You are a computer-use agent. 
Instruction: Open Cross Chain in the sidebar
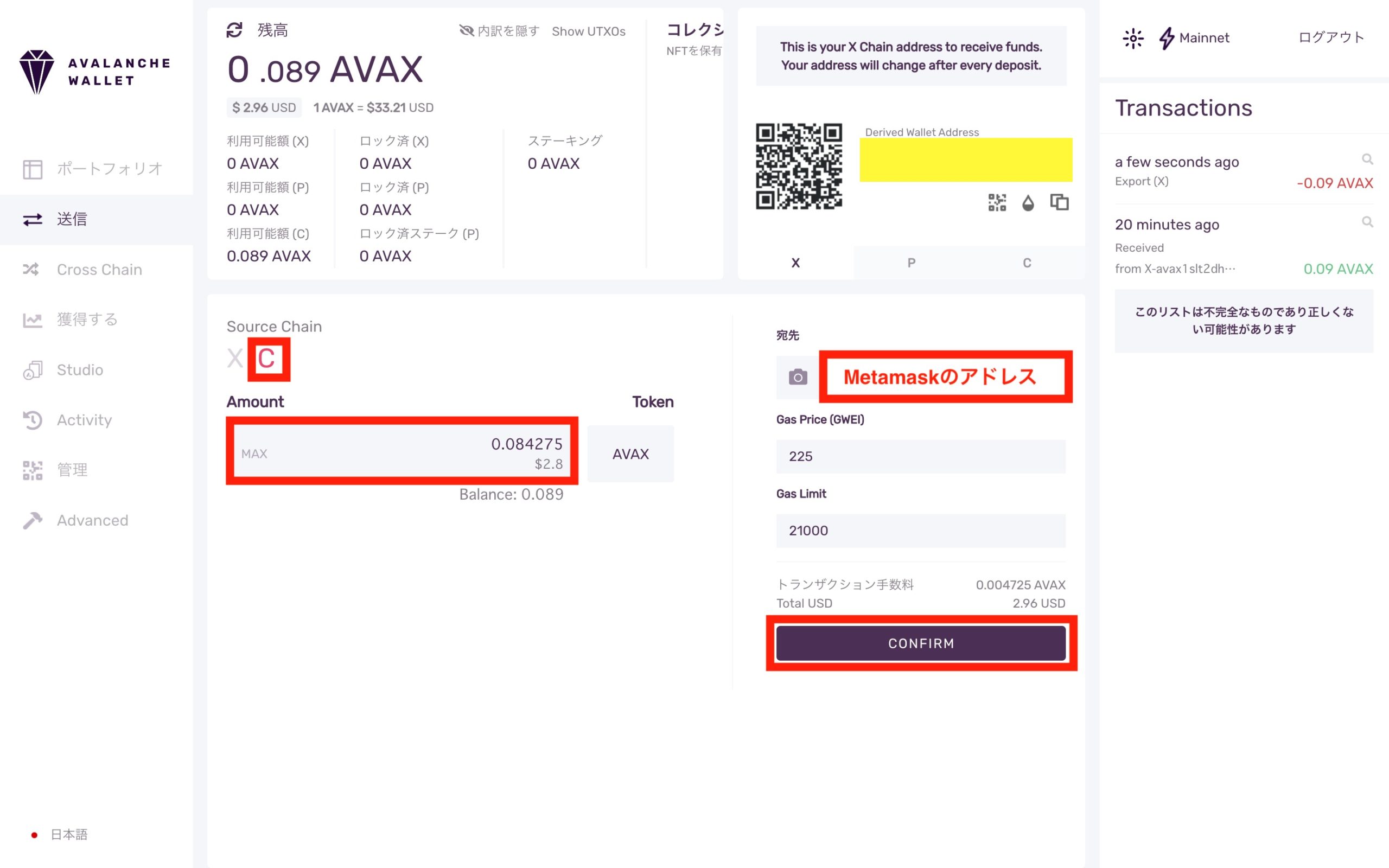[x=99, y=269]
